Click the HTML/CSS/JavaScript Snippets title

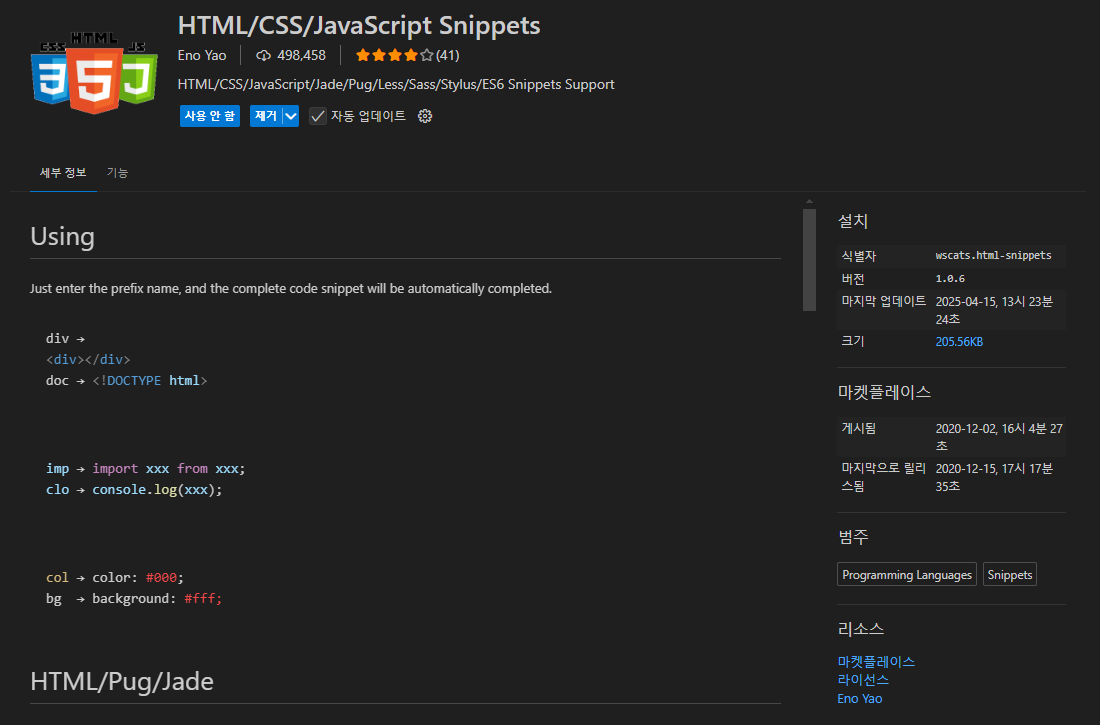[x=358, y=25]
